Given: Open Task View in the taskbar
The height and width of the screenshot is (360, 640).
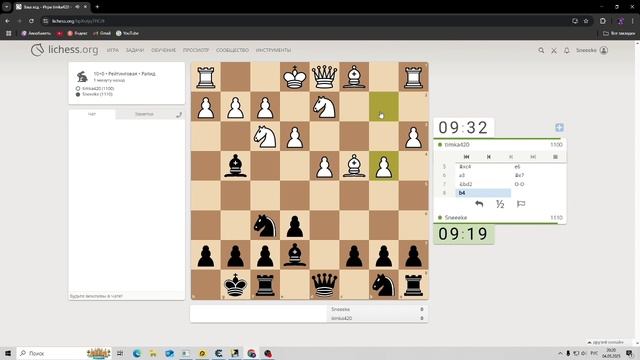Looking at the screenshot, I should click(120, 353).
